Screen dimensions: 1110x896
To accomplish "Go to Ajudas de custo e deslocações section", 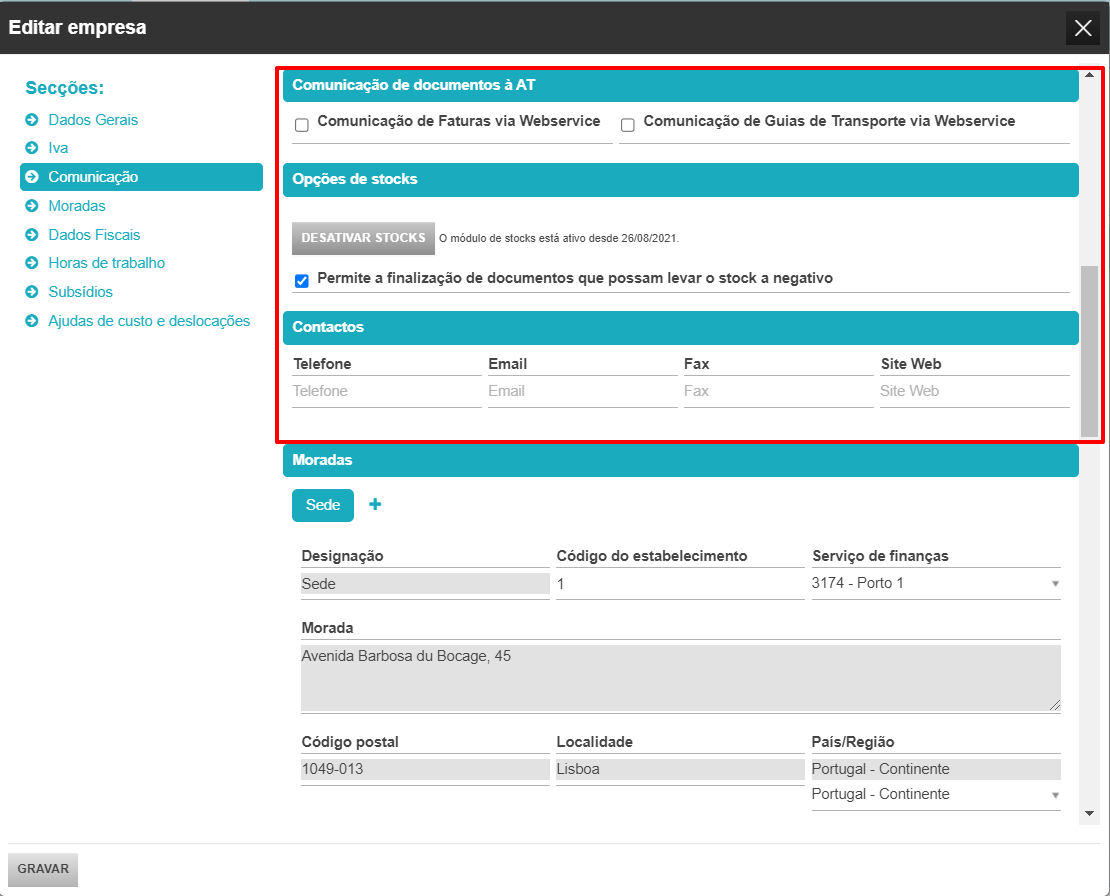I will click(149, 321).
